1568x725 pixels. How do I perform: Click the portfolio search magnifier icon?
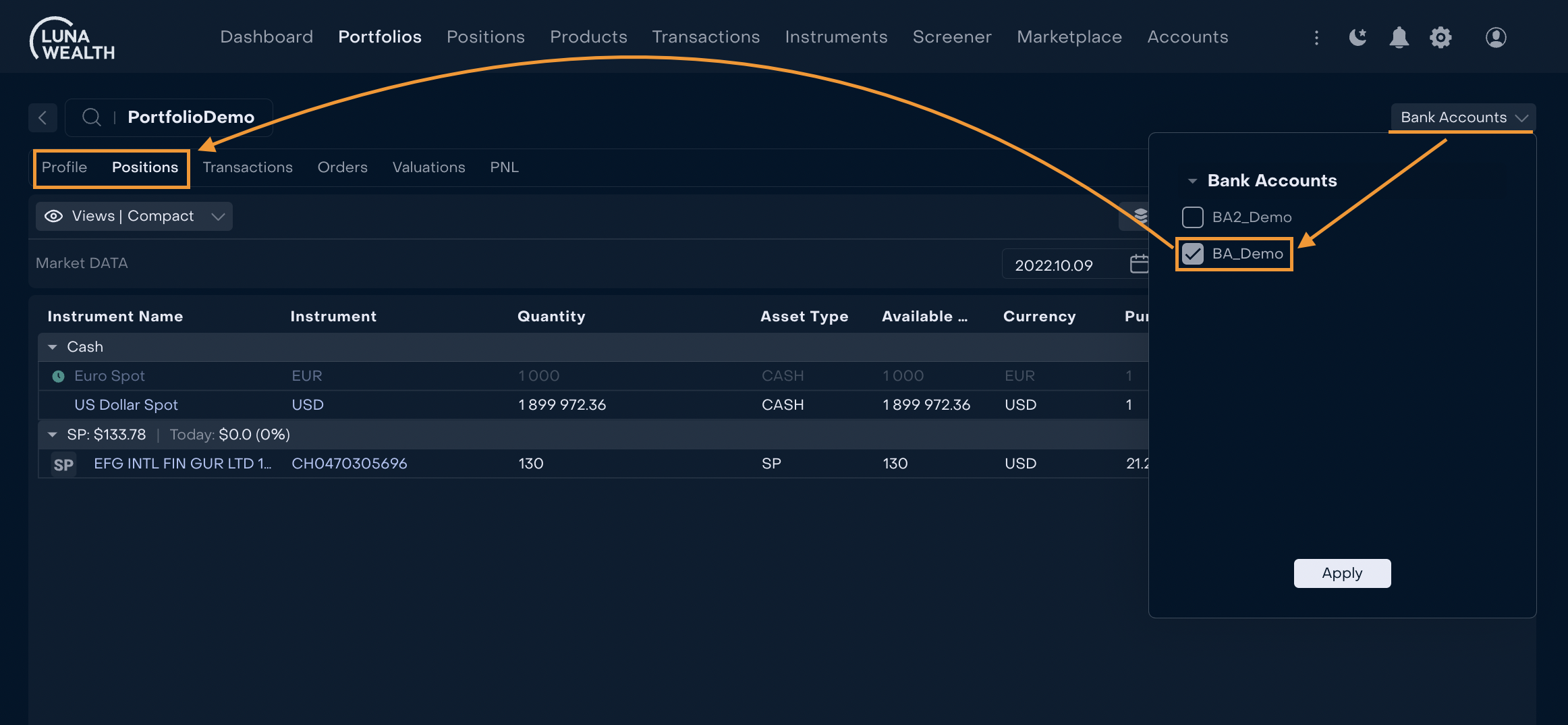pyautogui.click(x=91, y=117)
